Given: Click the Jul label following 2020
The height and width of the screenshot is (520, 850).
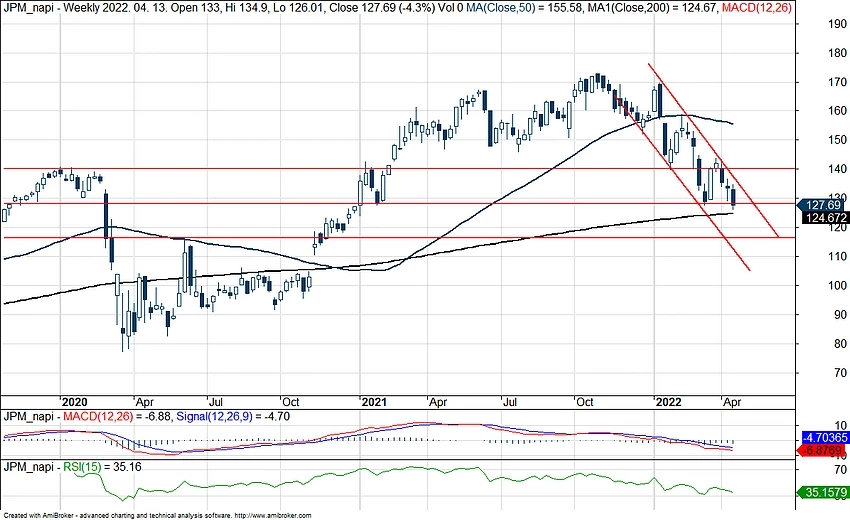Looking at the screenshot, I should (x=216, y=402).
